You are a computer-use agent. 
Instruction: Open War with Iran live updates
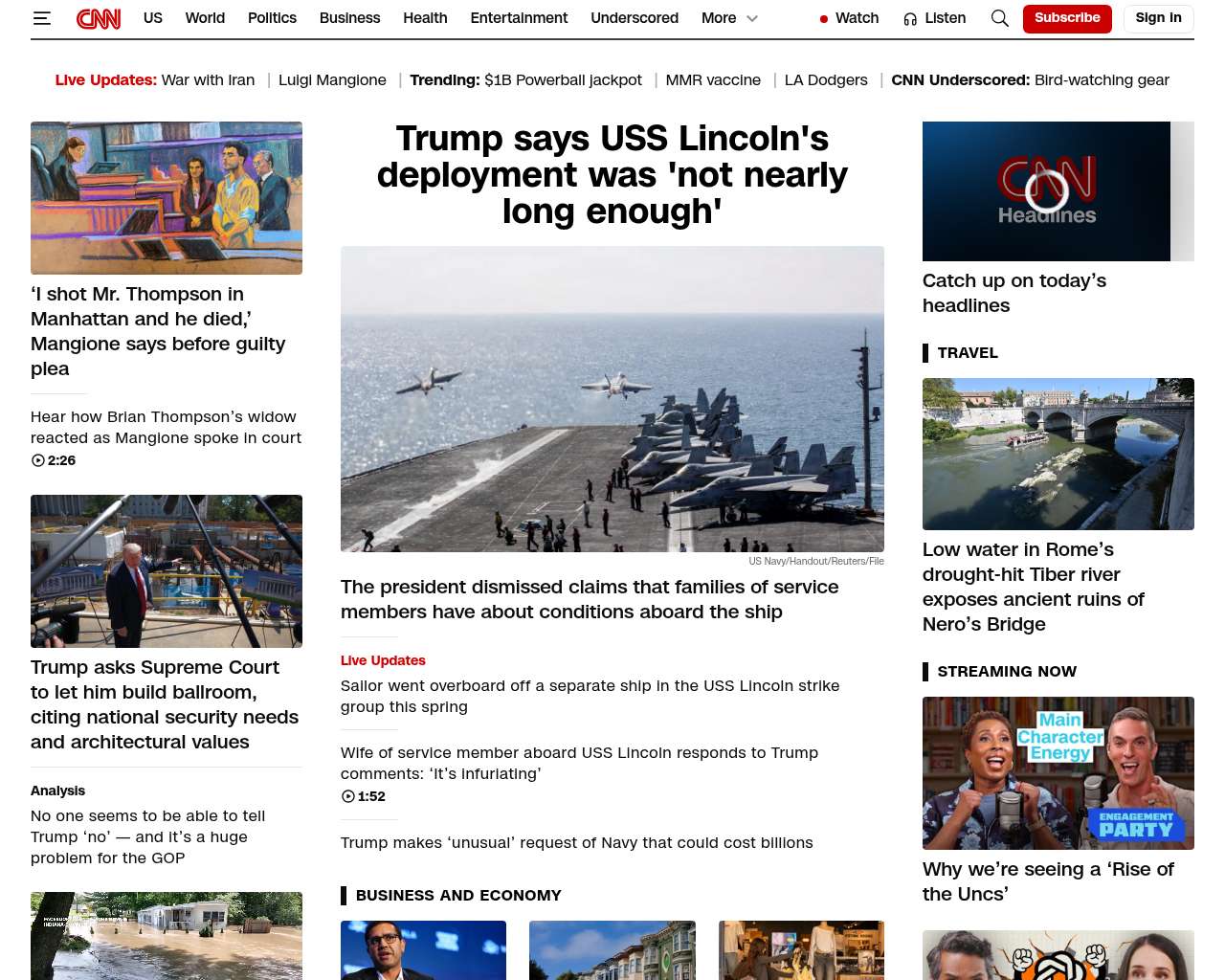point(208,80)
